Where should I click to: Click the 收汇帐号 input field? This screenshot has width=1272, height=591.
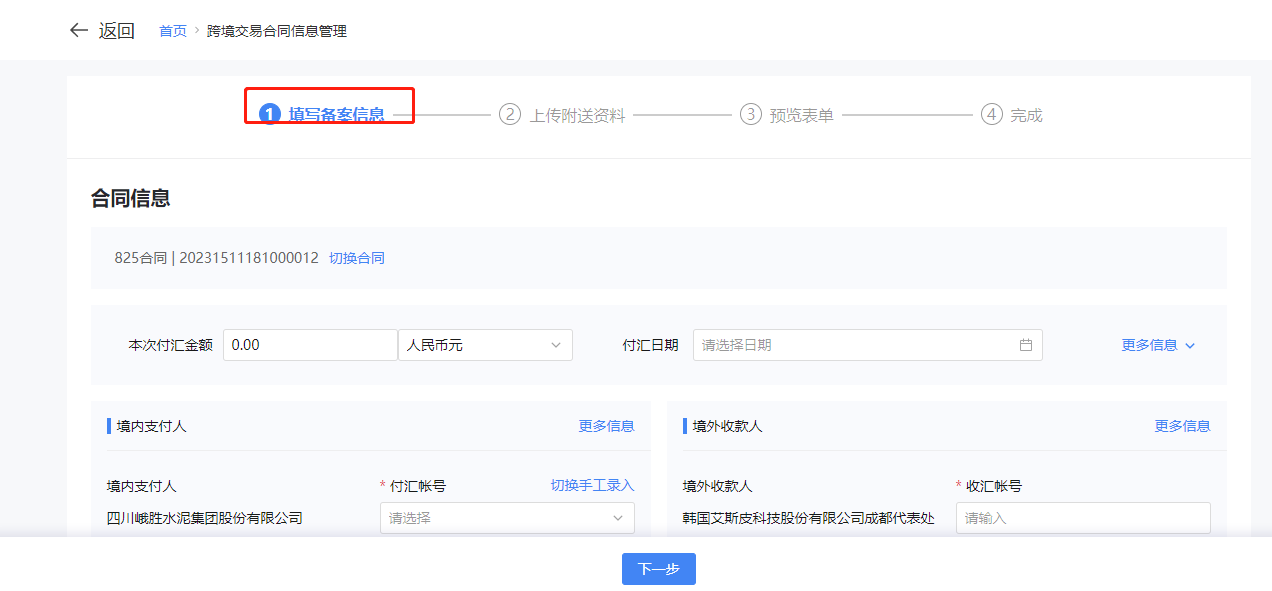tap(1082, 518)
